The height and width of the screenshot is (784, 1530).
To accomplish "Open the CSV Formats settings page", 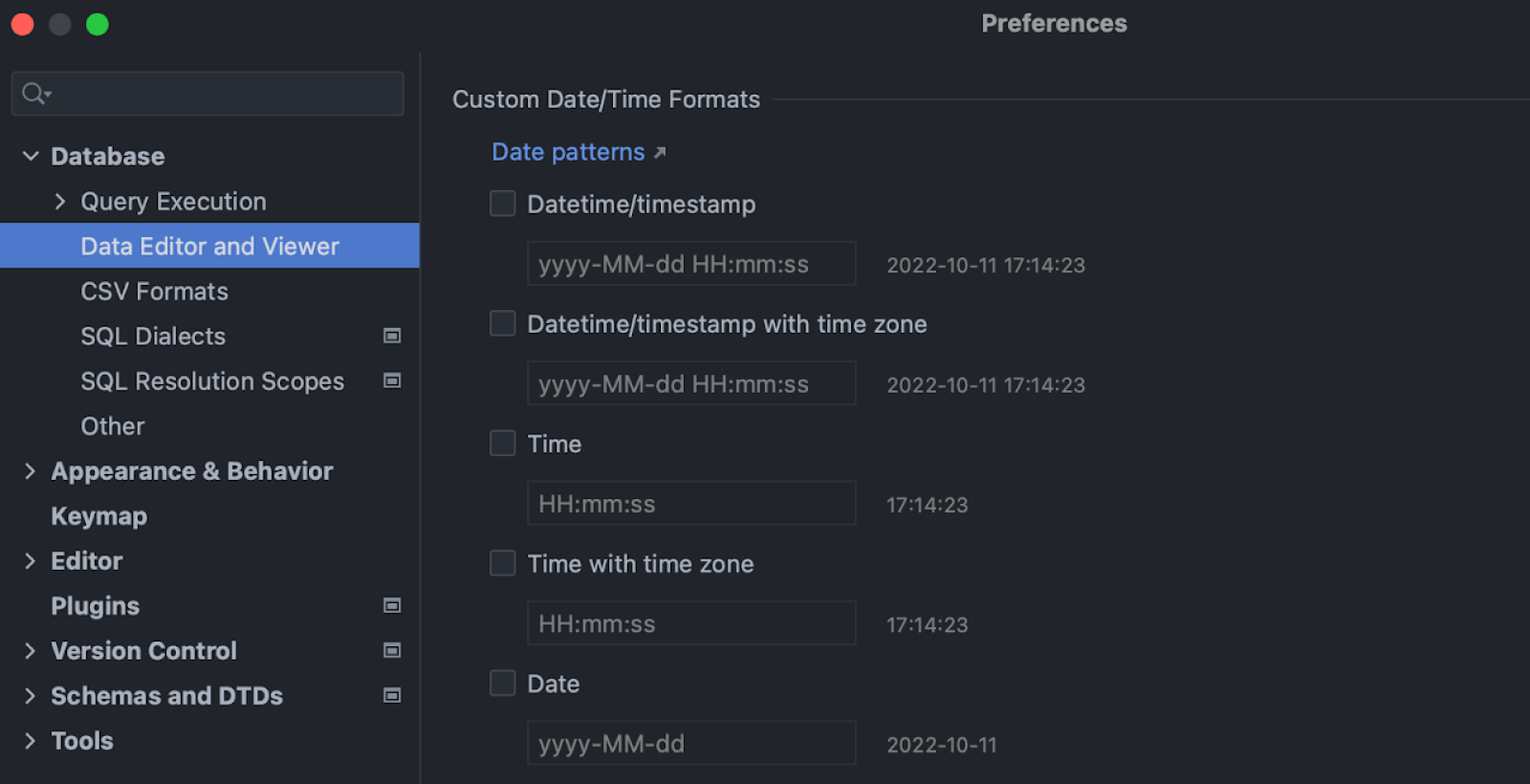I will click(154, 292).
